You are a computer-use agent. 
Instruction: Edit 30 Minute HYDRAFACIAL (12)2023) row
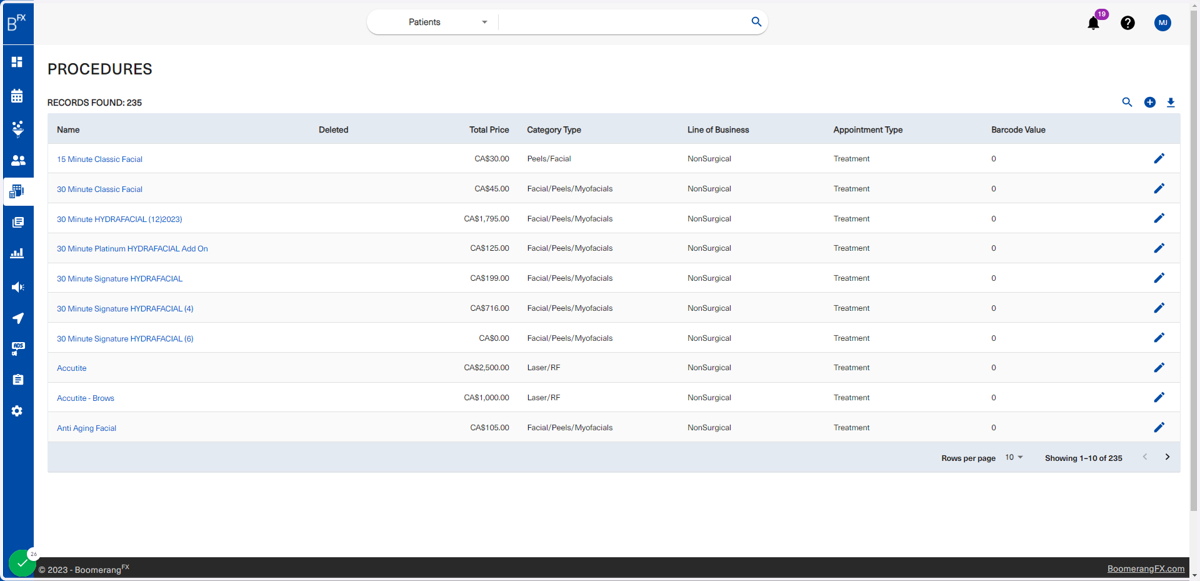click(x=1159, y=218)
